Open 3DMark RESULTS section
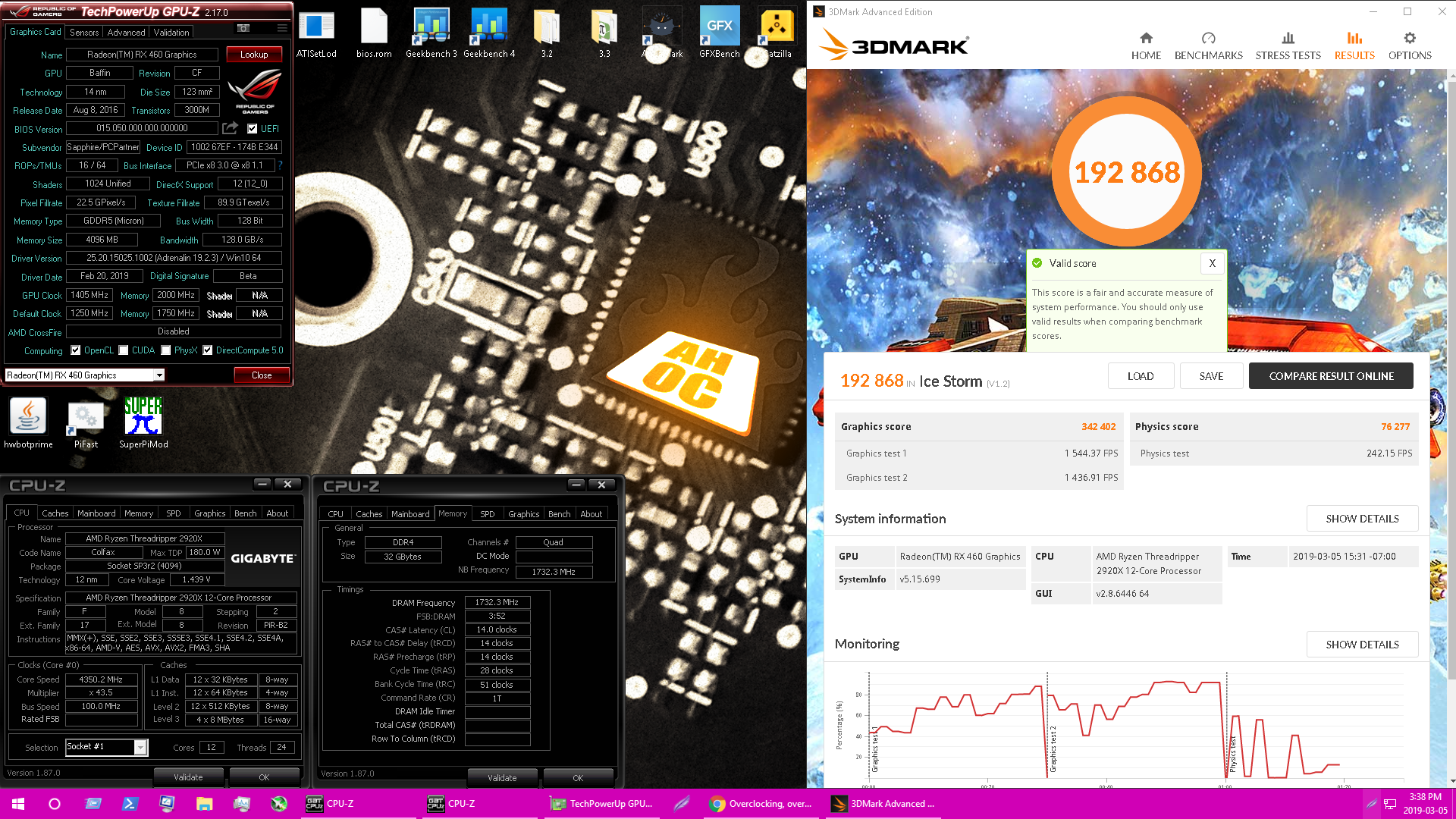The height and width of the screenshot is (819, 1456). pyautogui.click(x=1354, y=45)
